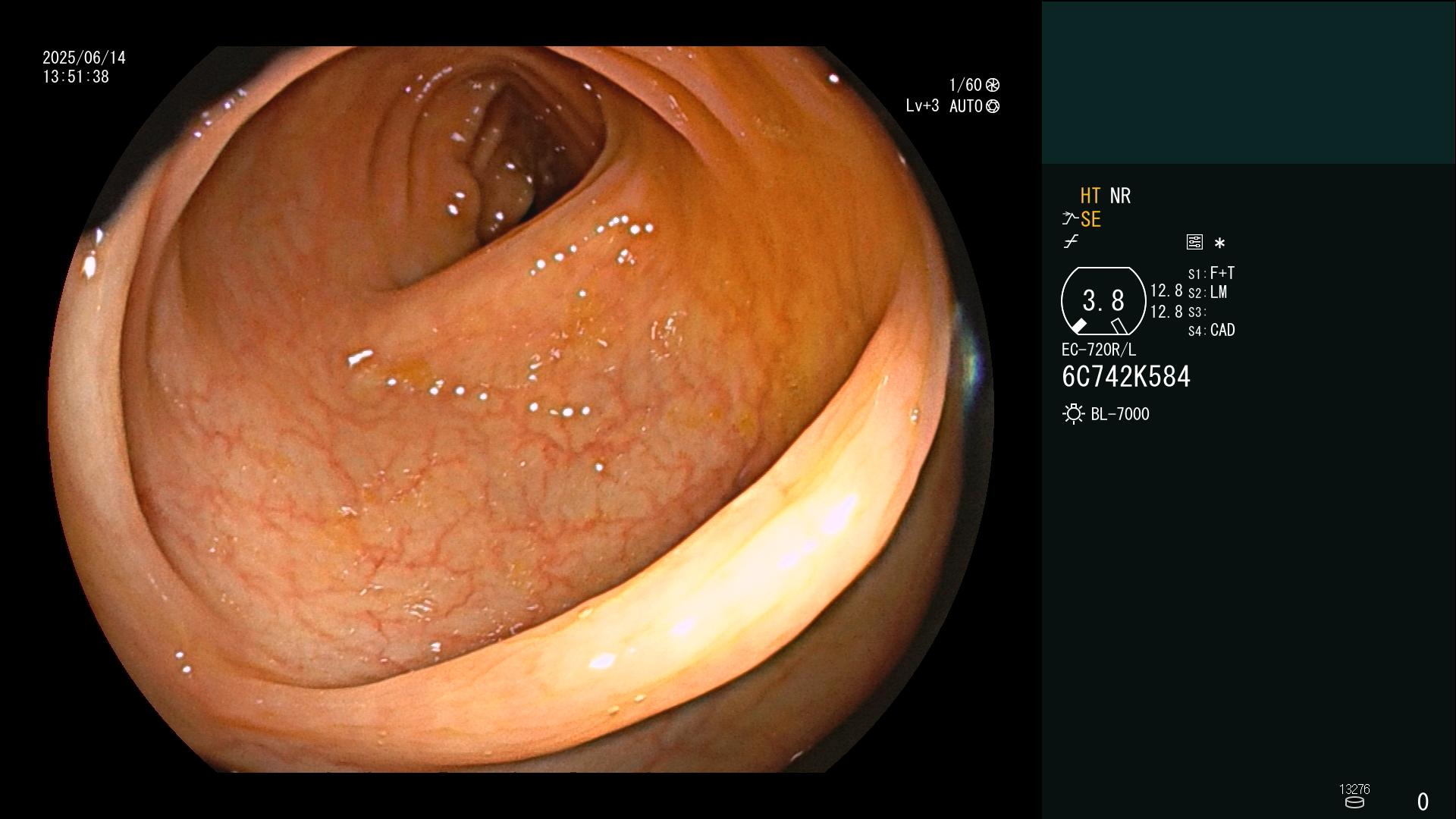Click the asterisk indicator icon

point(1219,243)
